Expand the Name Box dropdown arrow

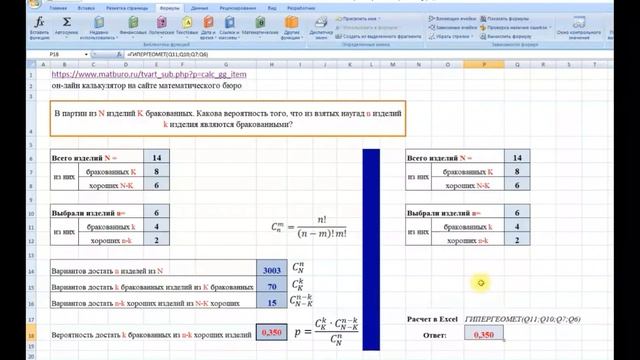point(86,54)
